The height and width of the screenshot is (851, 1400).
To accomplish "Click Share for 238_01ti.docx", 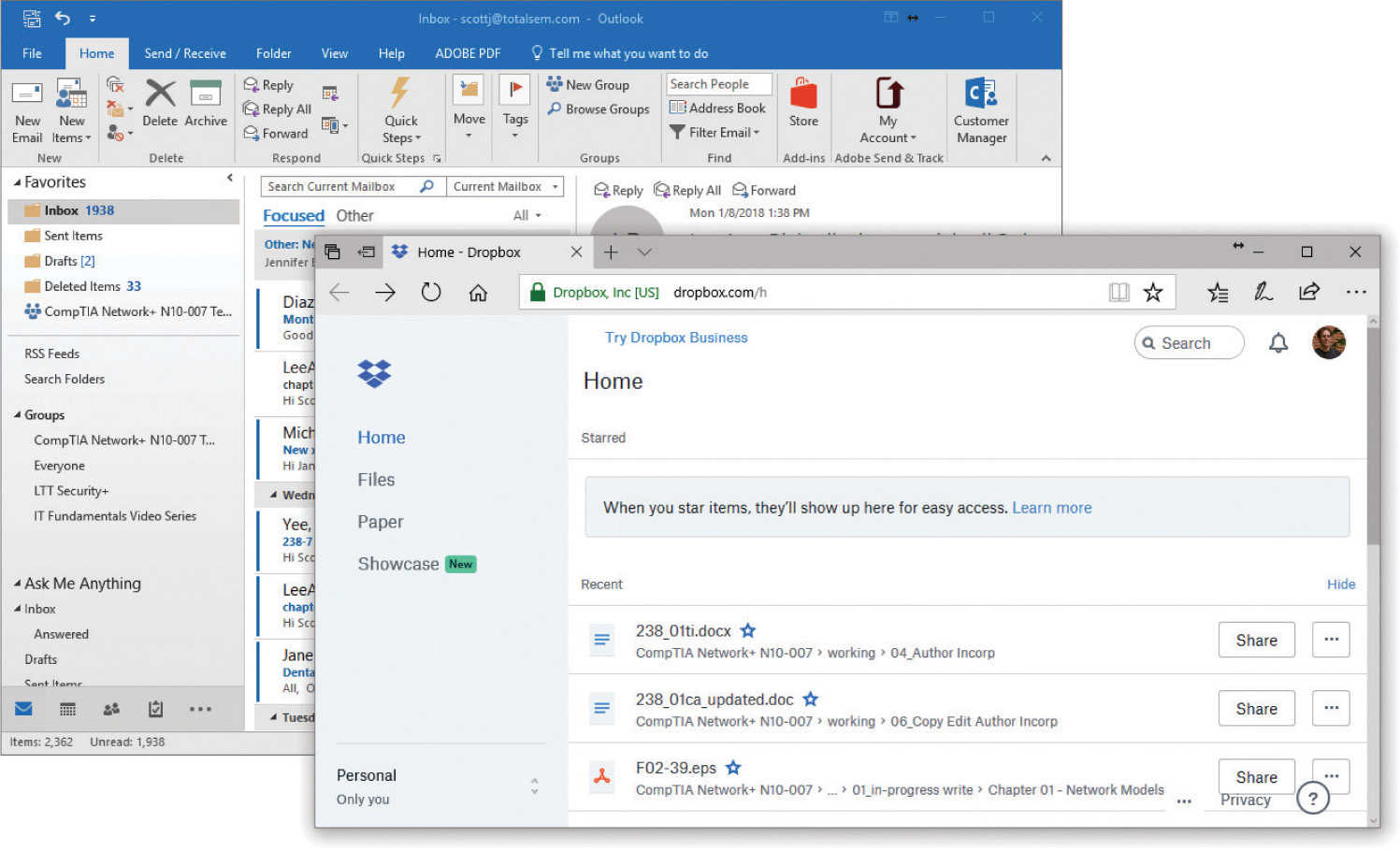I will click(1256, 640).
